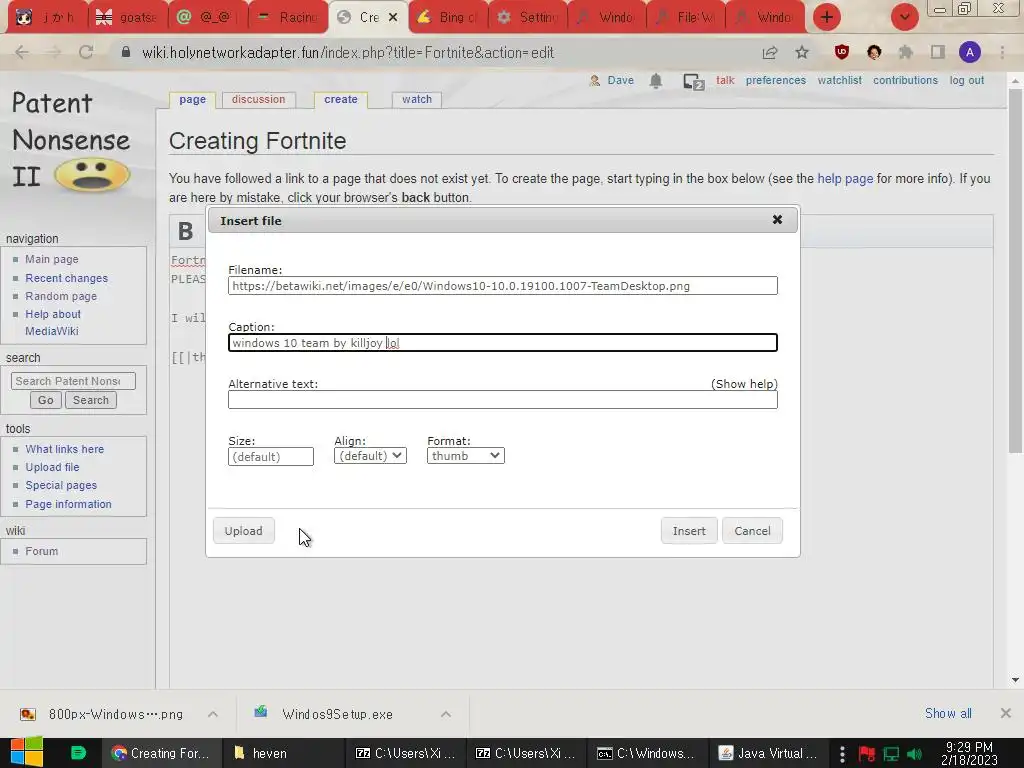The height and width of the screenshot is (768, 1024).
Task: Open the alerts bell icon
Action: tap(656, 80)
